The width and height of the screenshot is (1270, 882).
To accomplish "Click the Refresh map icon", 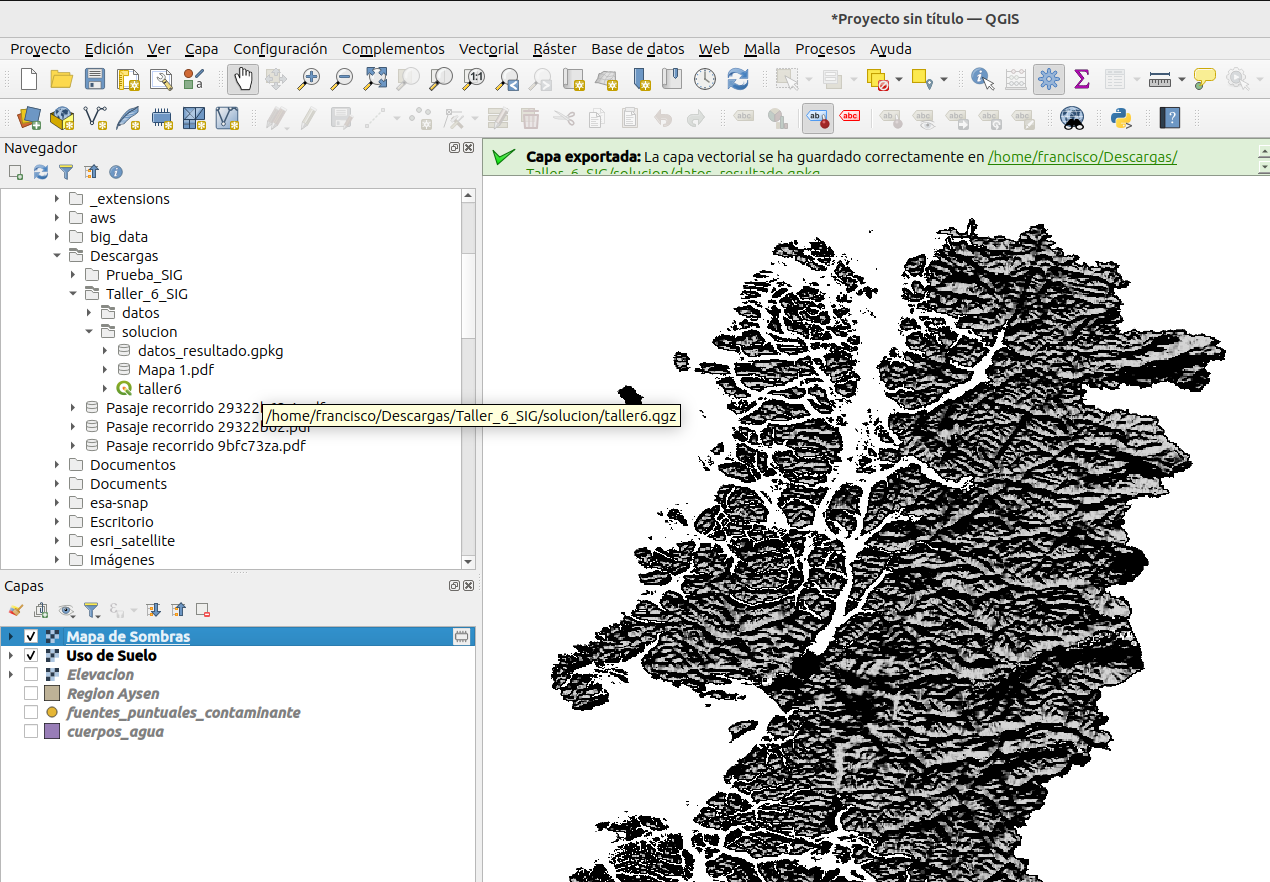I will click(x=738, y=79).
